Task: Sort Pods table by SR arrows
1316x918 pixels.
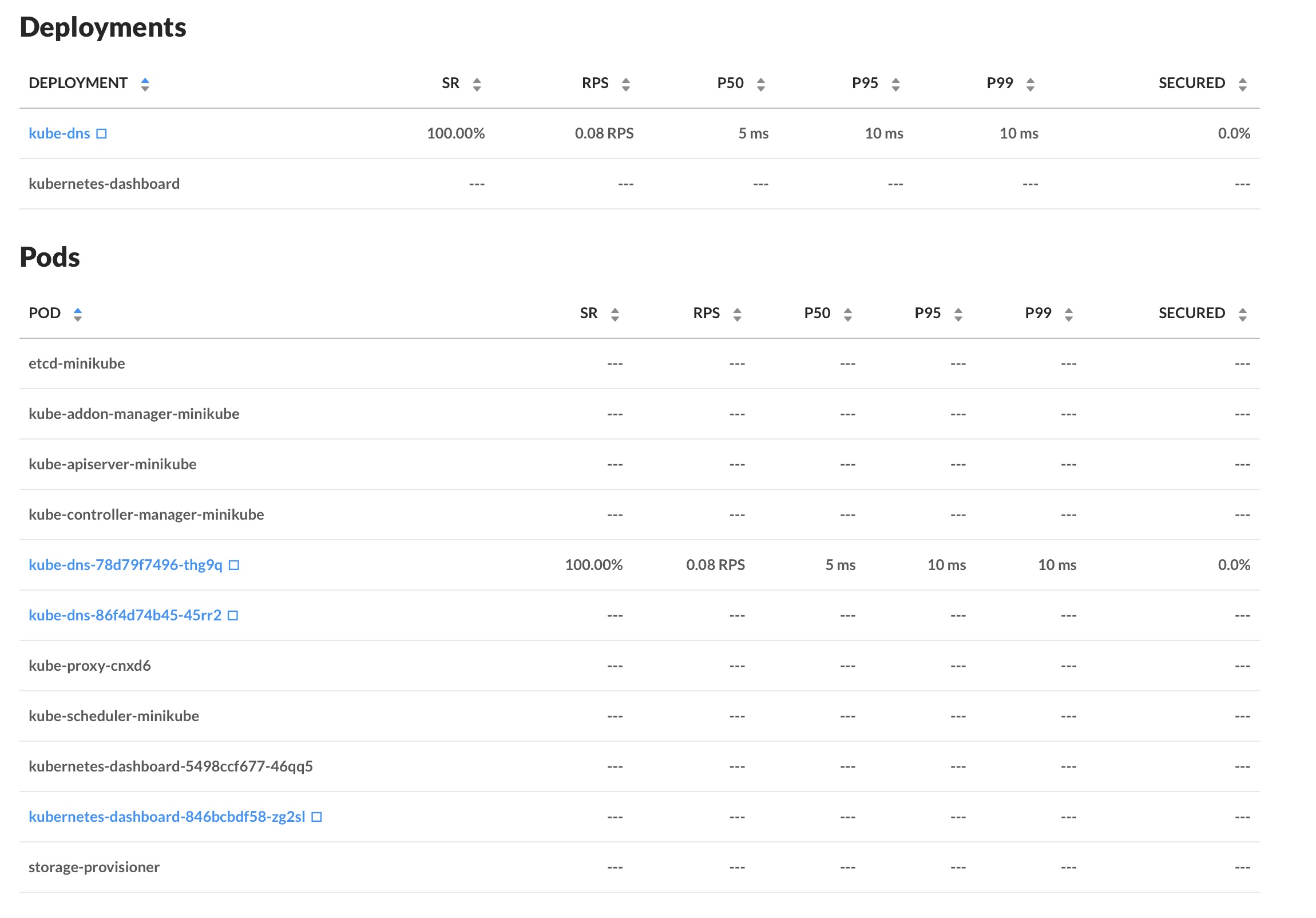Action: point(615,314)
